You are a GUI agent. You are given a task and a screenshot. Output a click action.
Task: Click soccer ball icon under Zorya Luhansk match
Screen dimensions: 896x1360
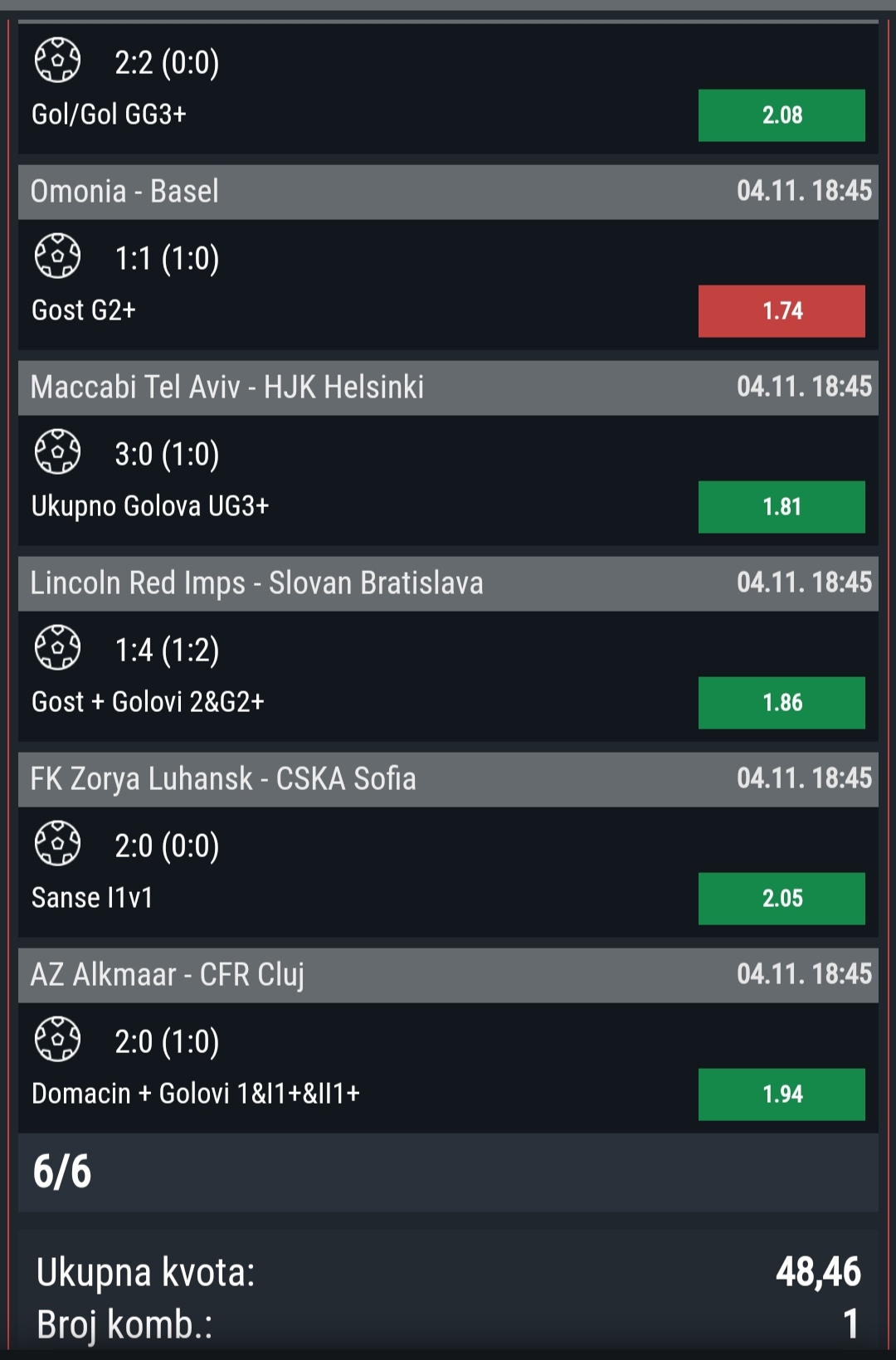[57, 844]
